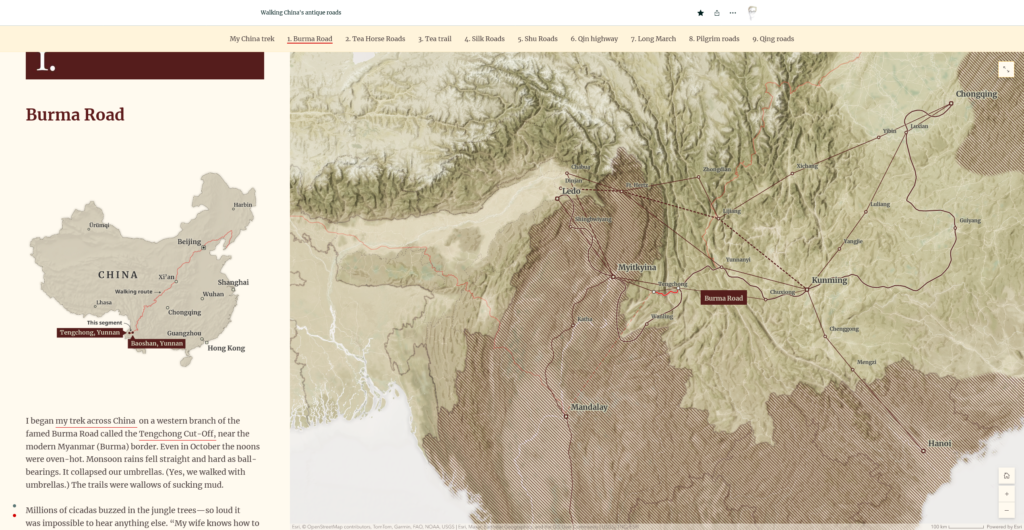This screenshot has height=530, width=1024.
Task: Select the 2. Tea Horse Roads tab
Action: (x=375, y=39)
